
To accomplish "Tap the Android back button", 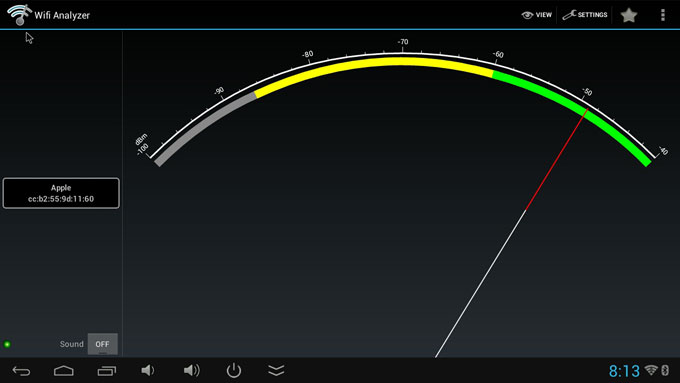I will (21, 371).
